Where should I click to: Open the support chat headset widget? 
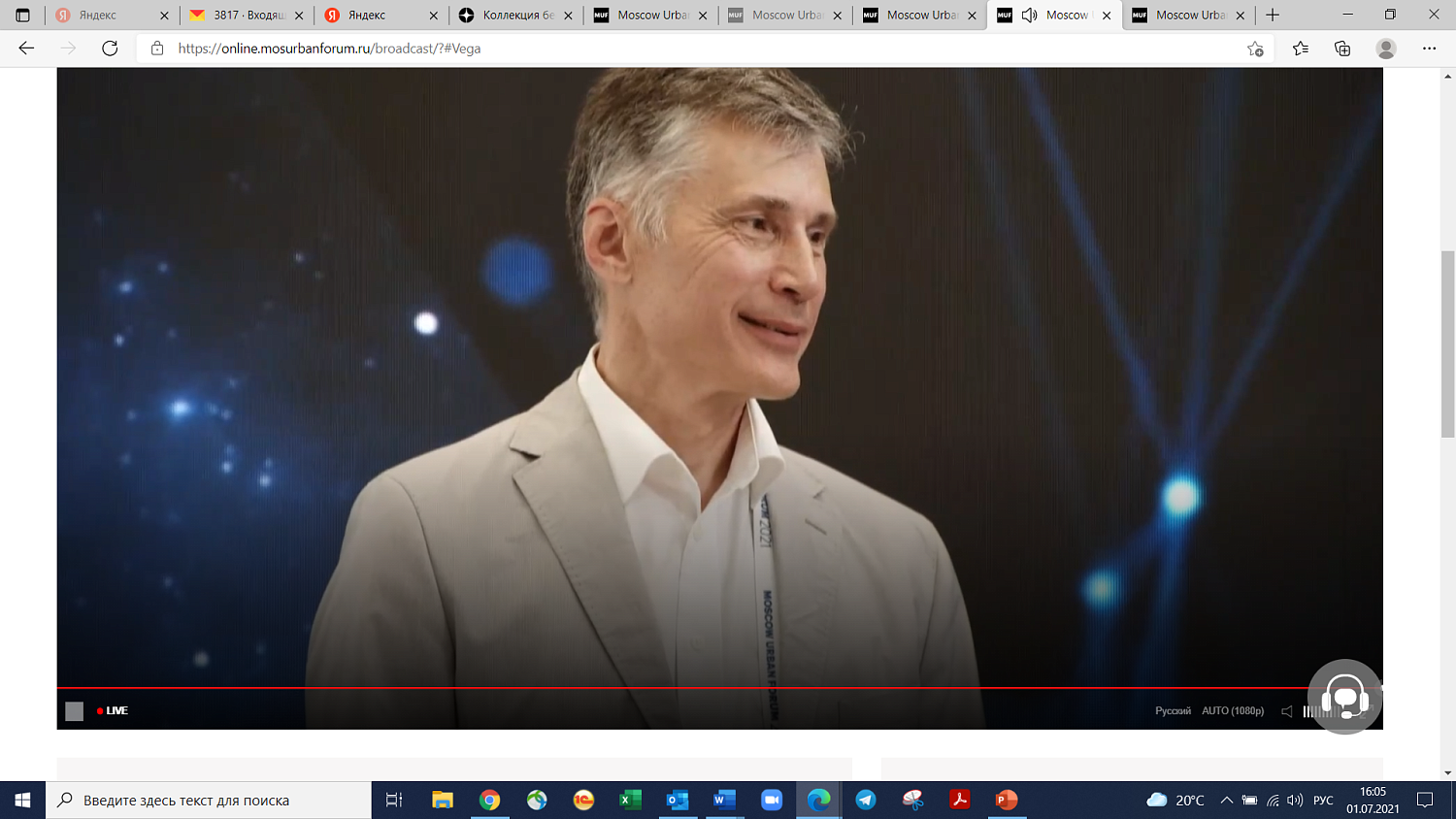pos(1344,697)
